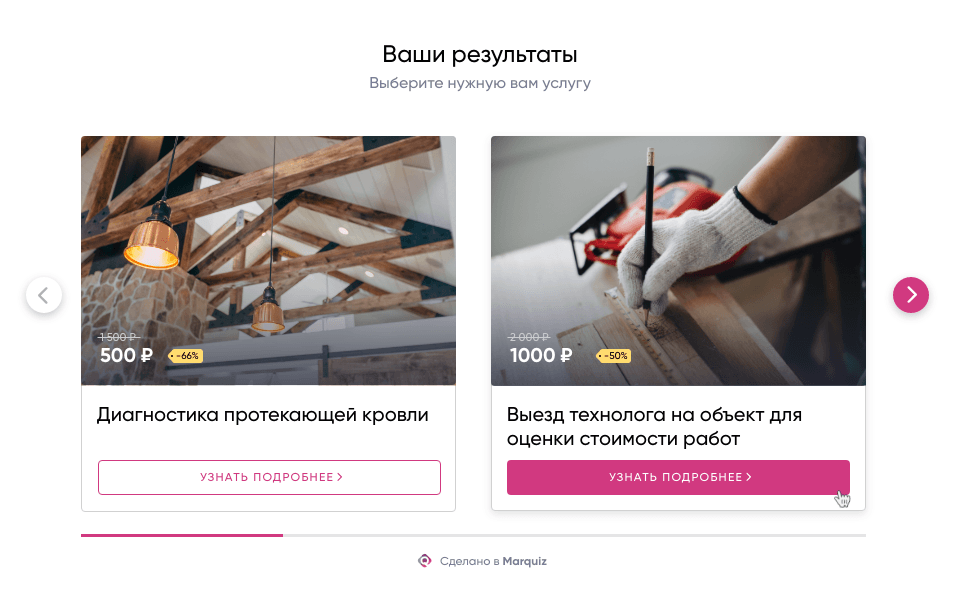Click the -66% discount tag badge
Screen dimensions: 960x590
186,356
